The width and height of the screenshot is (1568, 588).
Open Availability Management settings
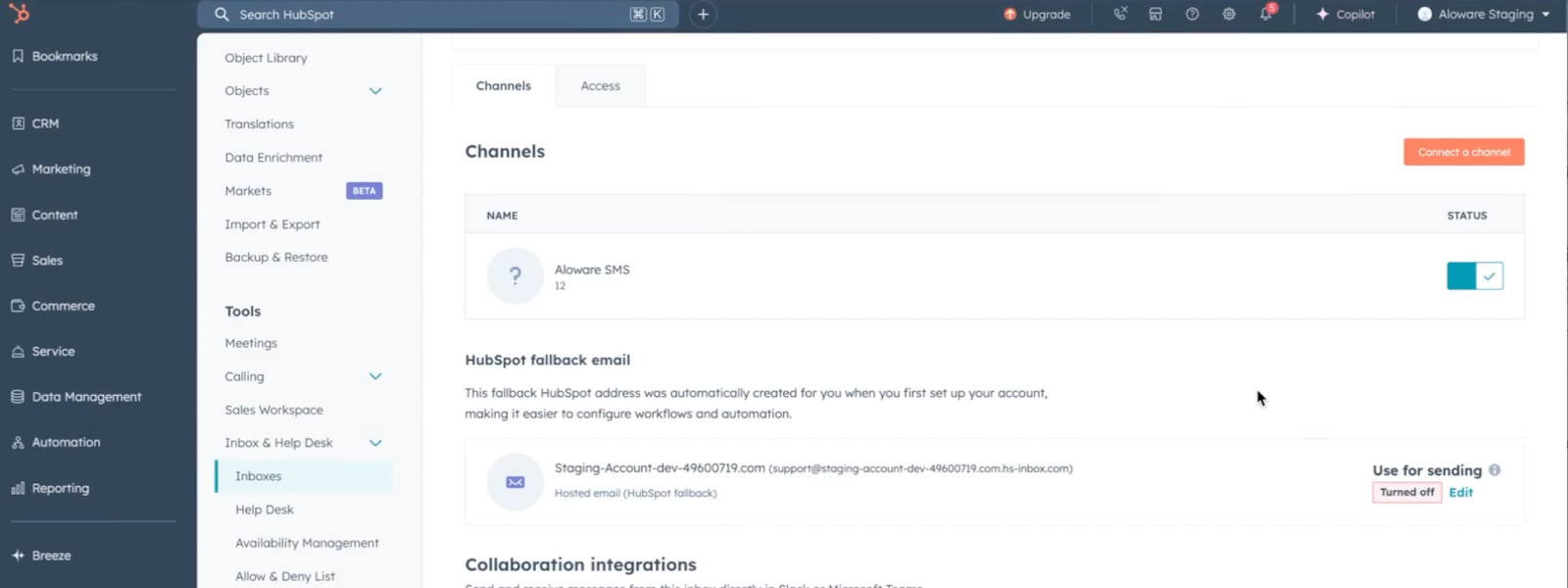[x=307, y=543]
